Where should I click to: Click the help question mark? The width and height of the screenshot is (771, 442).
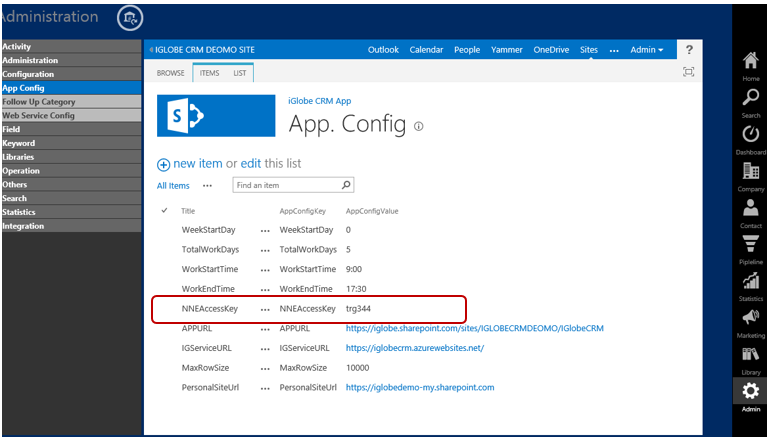click(689, 50)
